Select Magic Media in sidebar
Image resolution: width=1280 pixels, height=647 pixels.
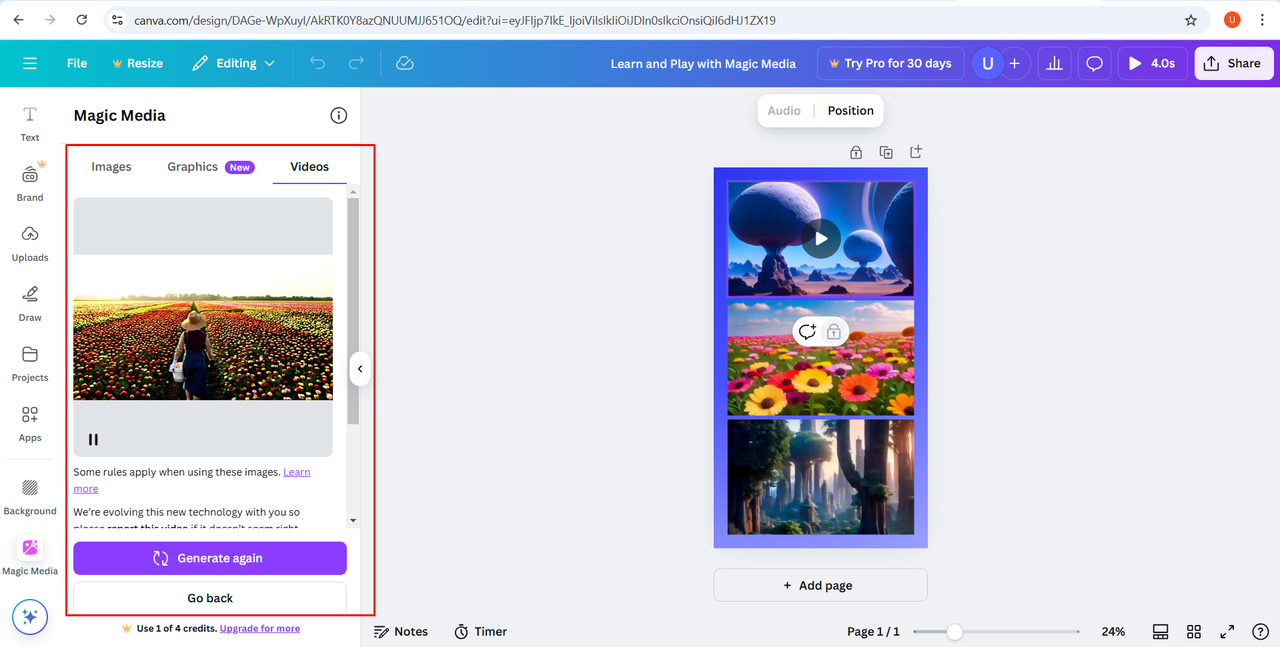(x=30, y=556)
